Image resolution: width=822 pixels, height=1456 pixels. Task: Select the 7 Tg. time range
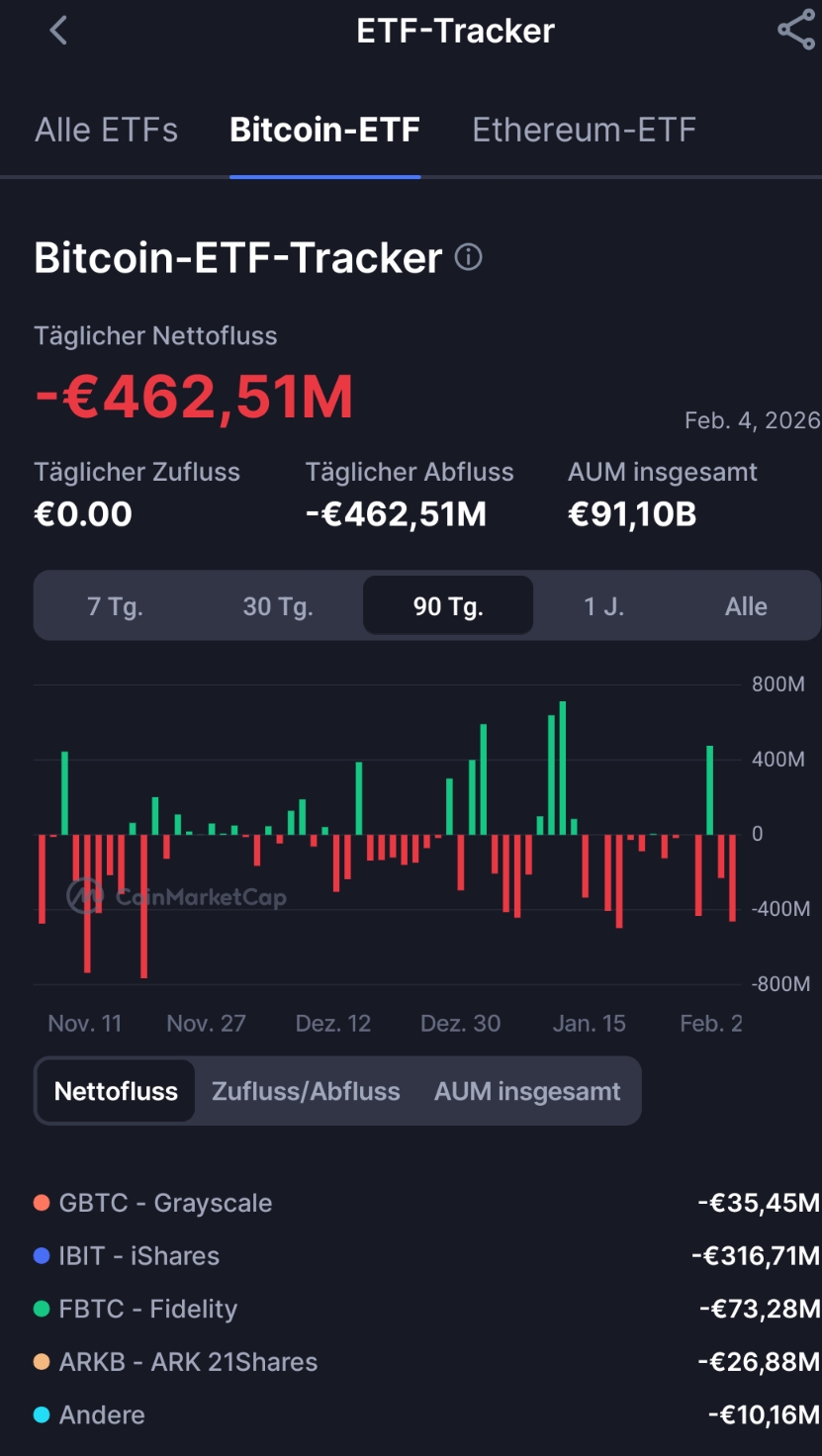tap(115, 606)
